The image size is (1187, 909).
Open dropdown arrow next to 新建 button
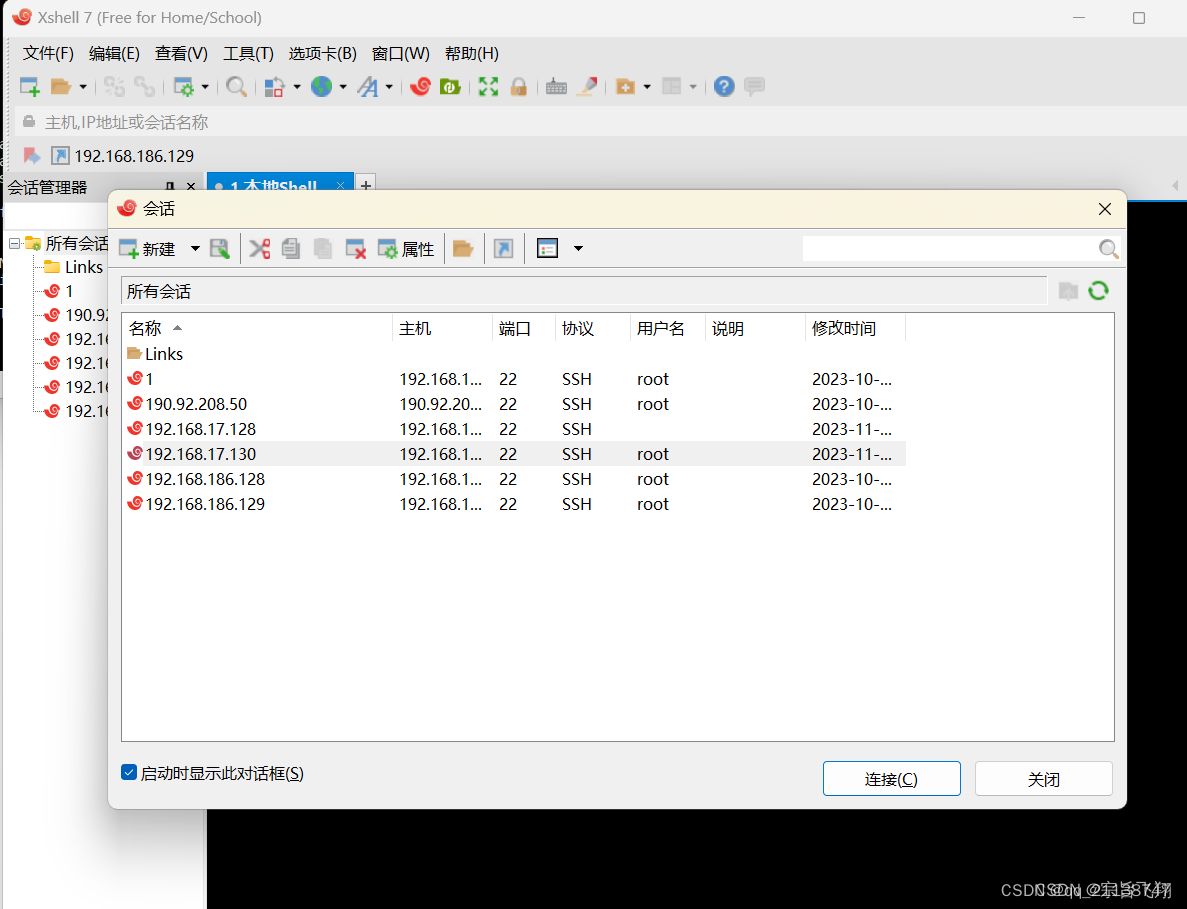195,248
